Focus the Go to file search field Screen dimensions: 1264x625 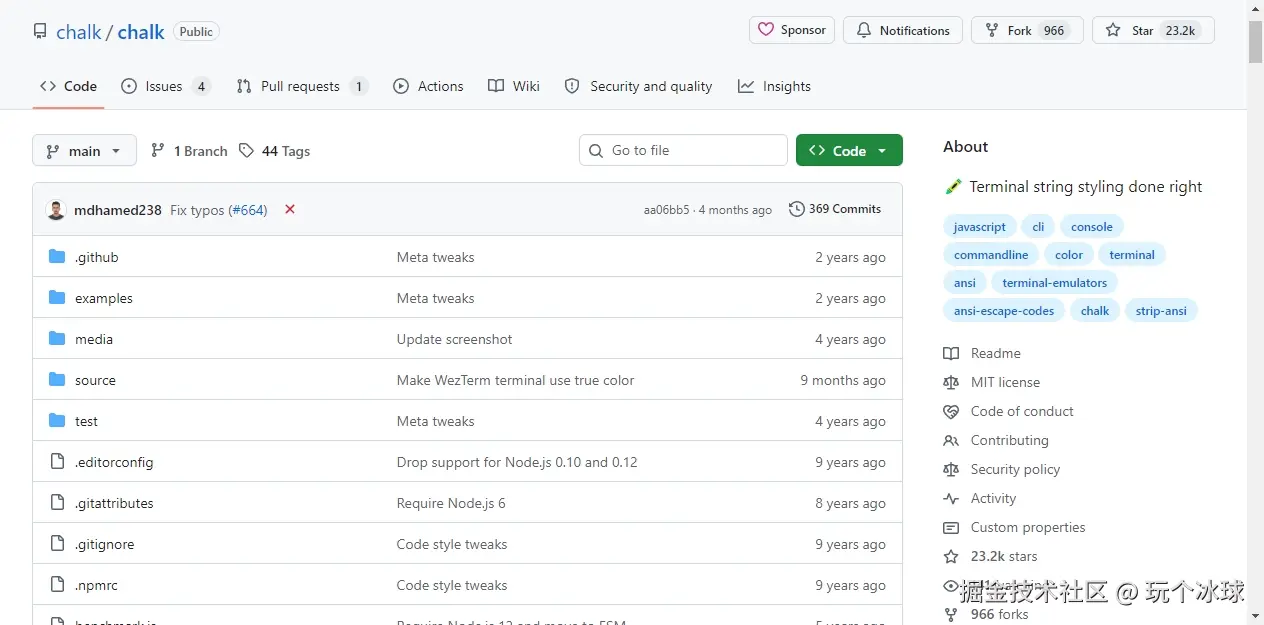pos(683,150)
